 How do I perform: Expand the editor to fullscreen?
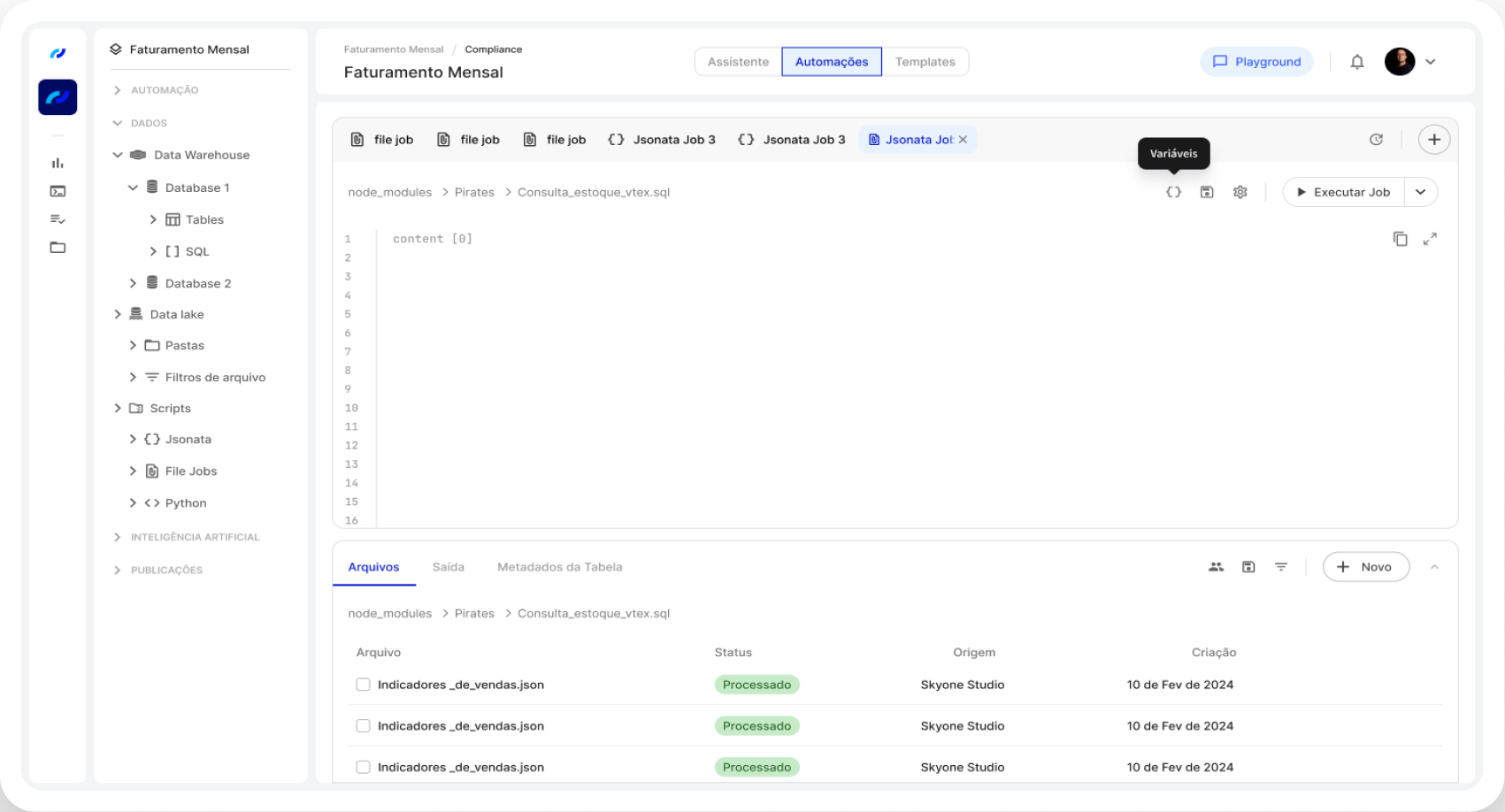(x=1430, y=239)
